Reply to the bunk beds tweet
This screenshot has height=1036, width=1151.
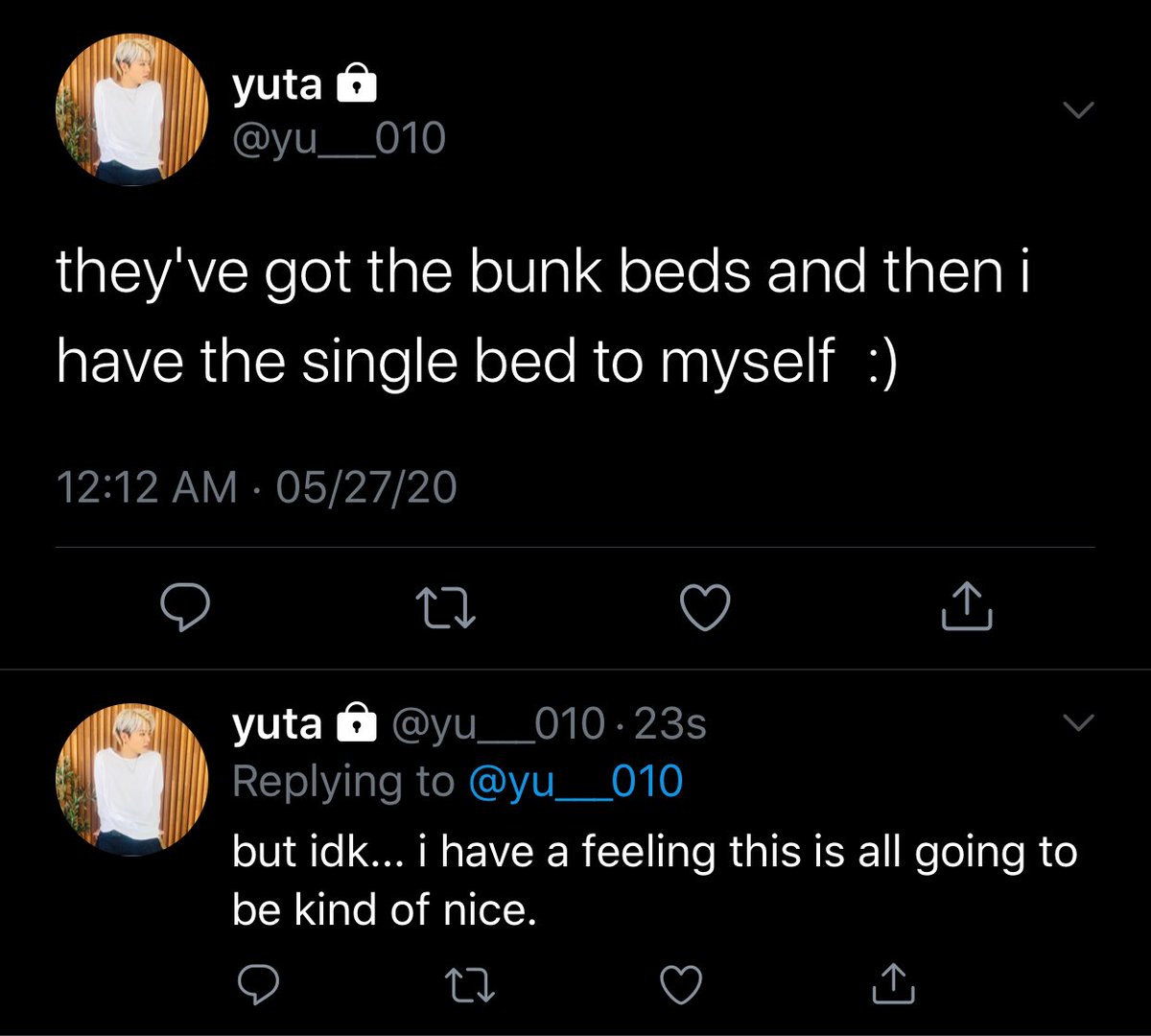(x=183, y=608)
